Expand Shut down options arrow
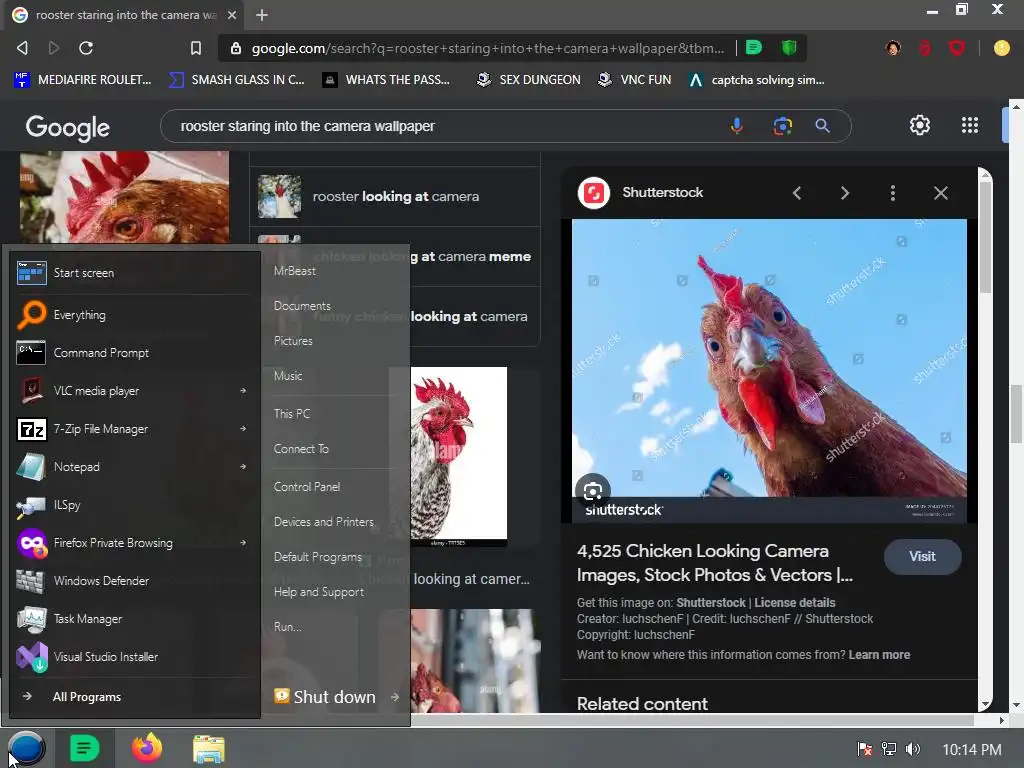Viewport: 1024px width, 768px height. tap(394, 697)
